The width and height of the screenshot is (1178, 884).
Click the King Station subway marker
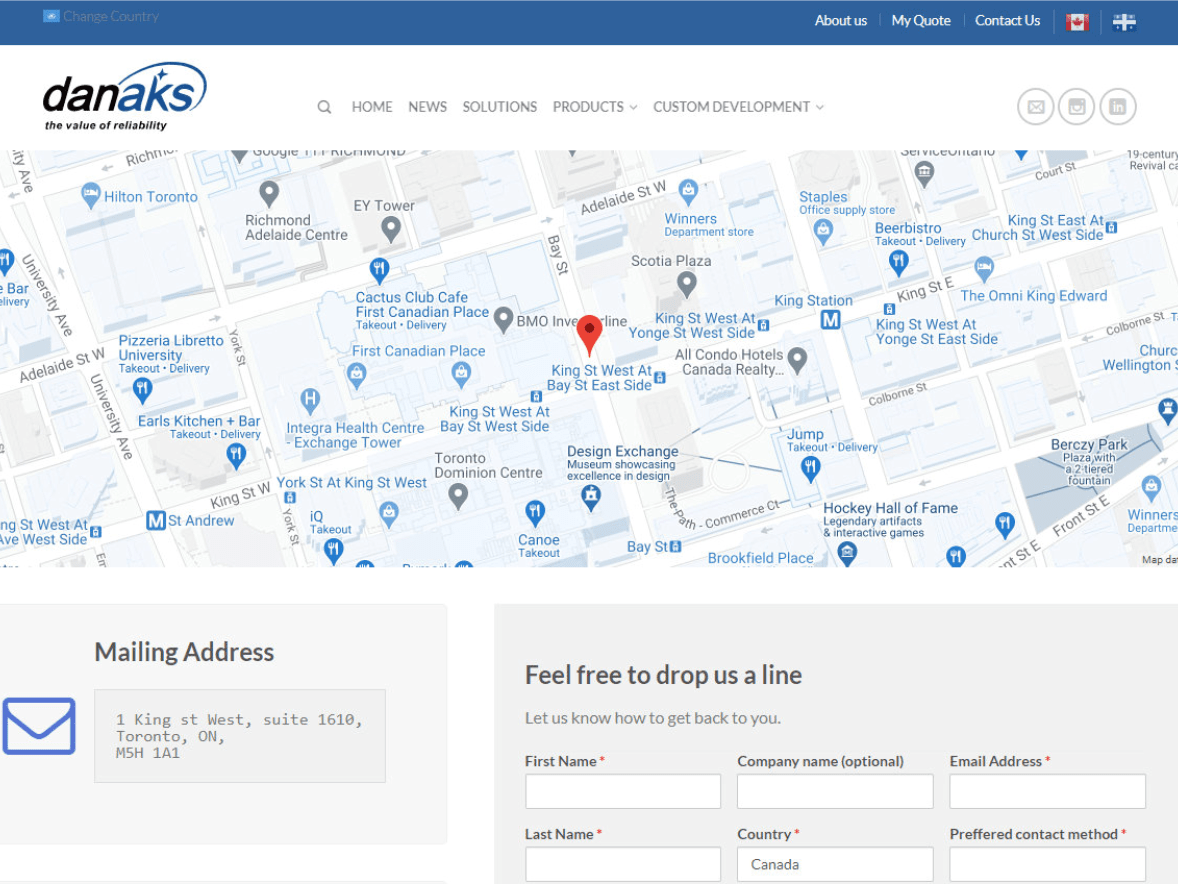tap(830, 320)
